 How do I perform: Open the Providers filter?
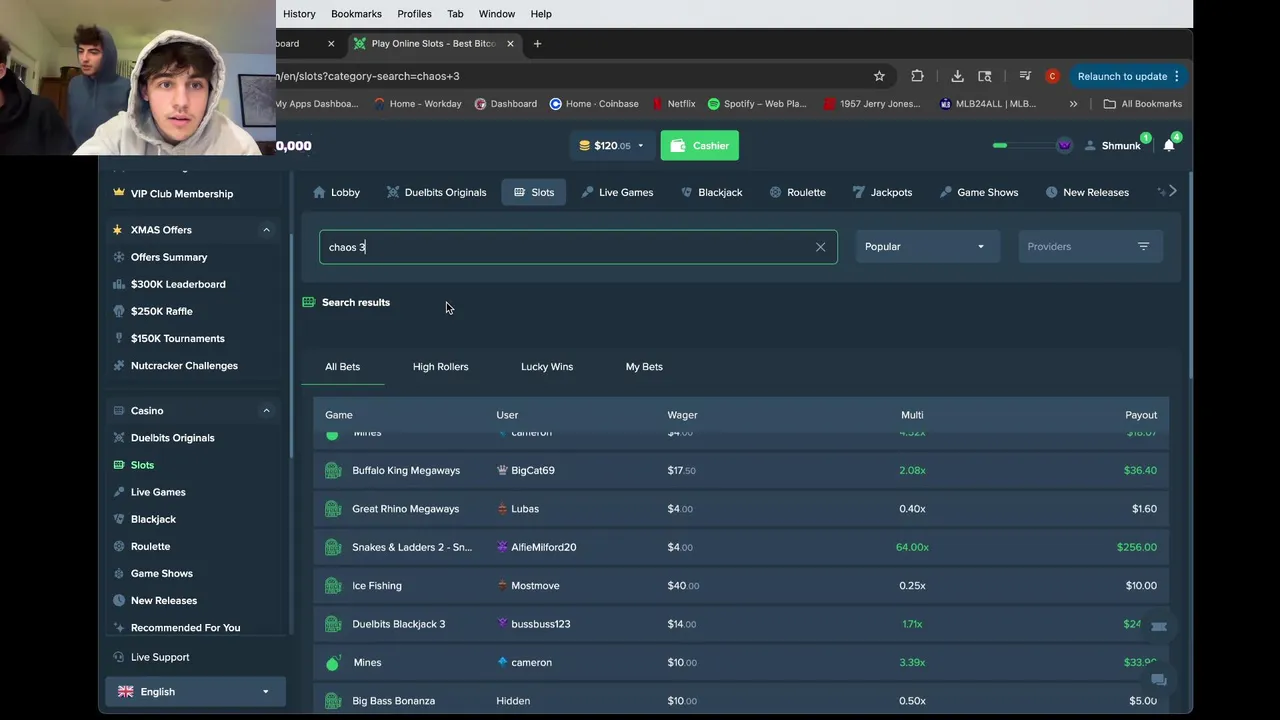point(1090,247)
